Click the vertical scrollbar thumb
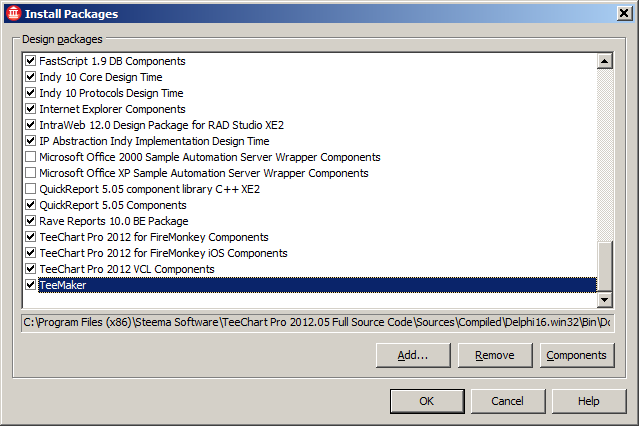The width and height of the screenshot is (639, 426). (605, 267)
